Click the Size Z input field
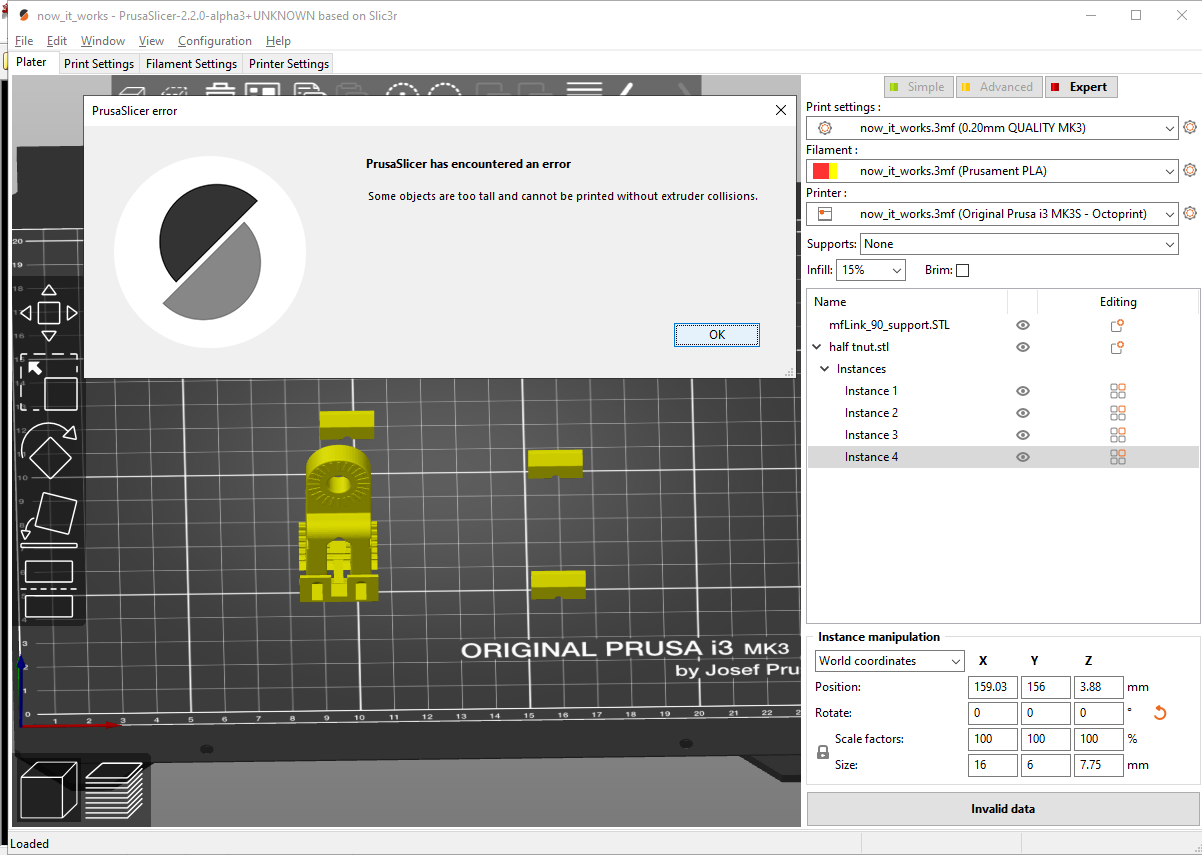This screenshot has height=855, width=1202. [x=1099, y=765]
